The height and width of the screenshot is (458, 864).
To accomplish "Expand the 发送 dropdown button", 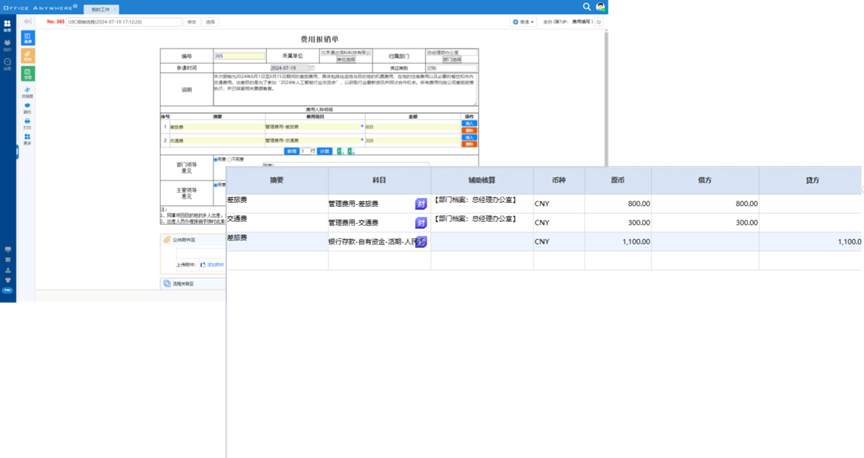I will tap(524, 21).
